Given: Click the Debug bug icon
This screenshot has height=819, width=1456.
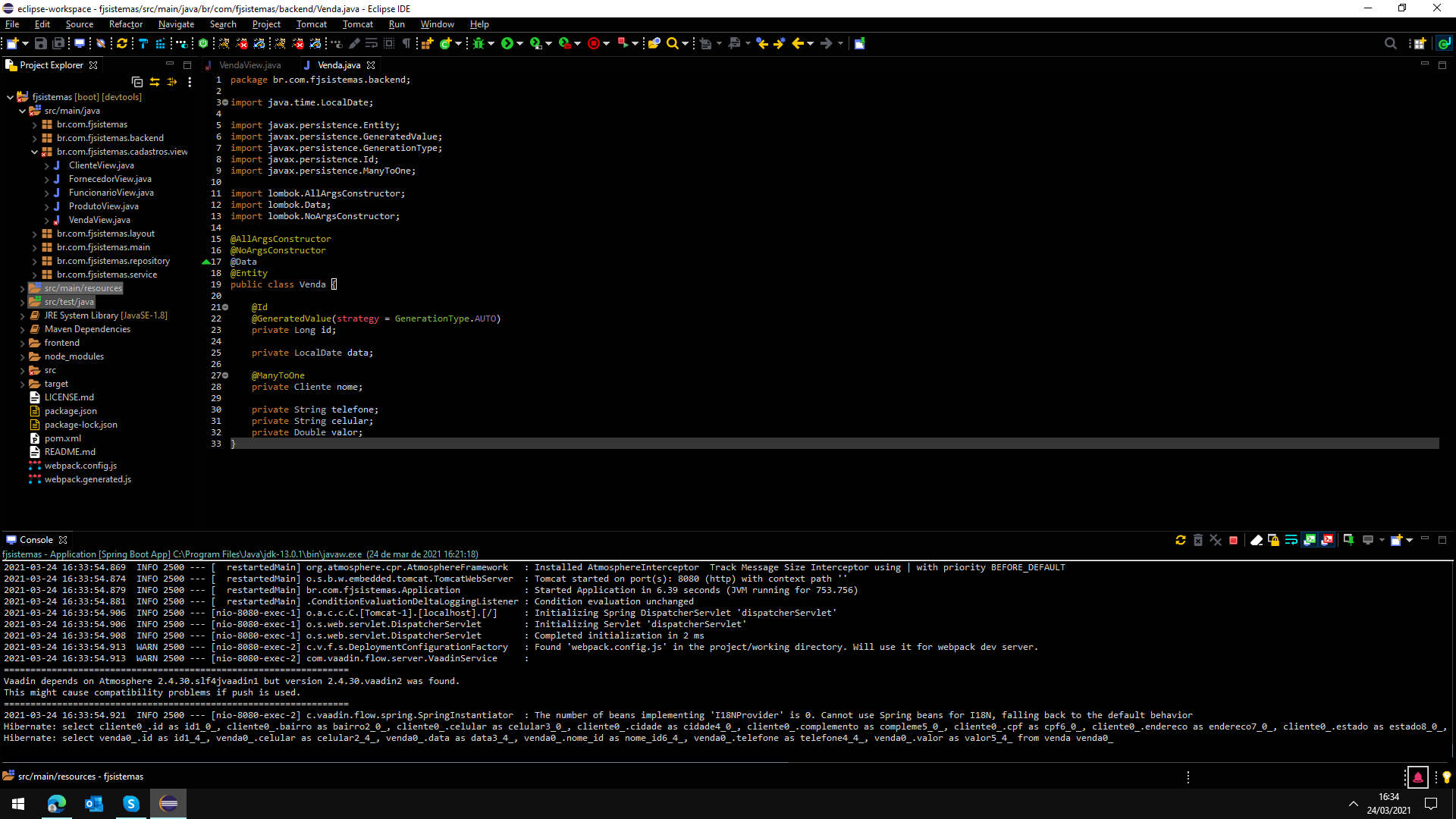Looking at the screenshot, I should pos(479,43).
